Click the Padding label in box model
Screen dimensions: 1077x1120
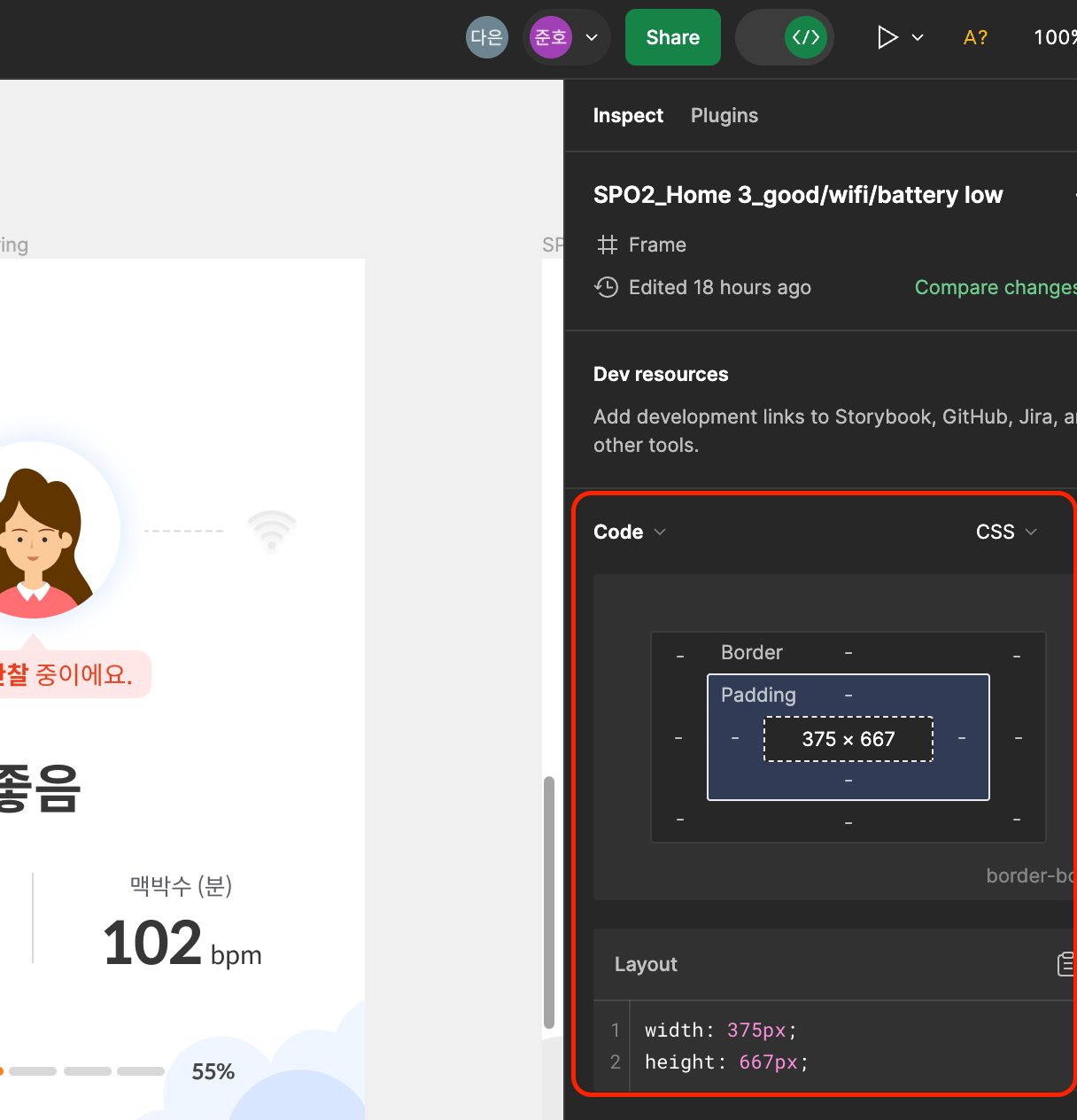[758, 695]
